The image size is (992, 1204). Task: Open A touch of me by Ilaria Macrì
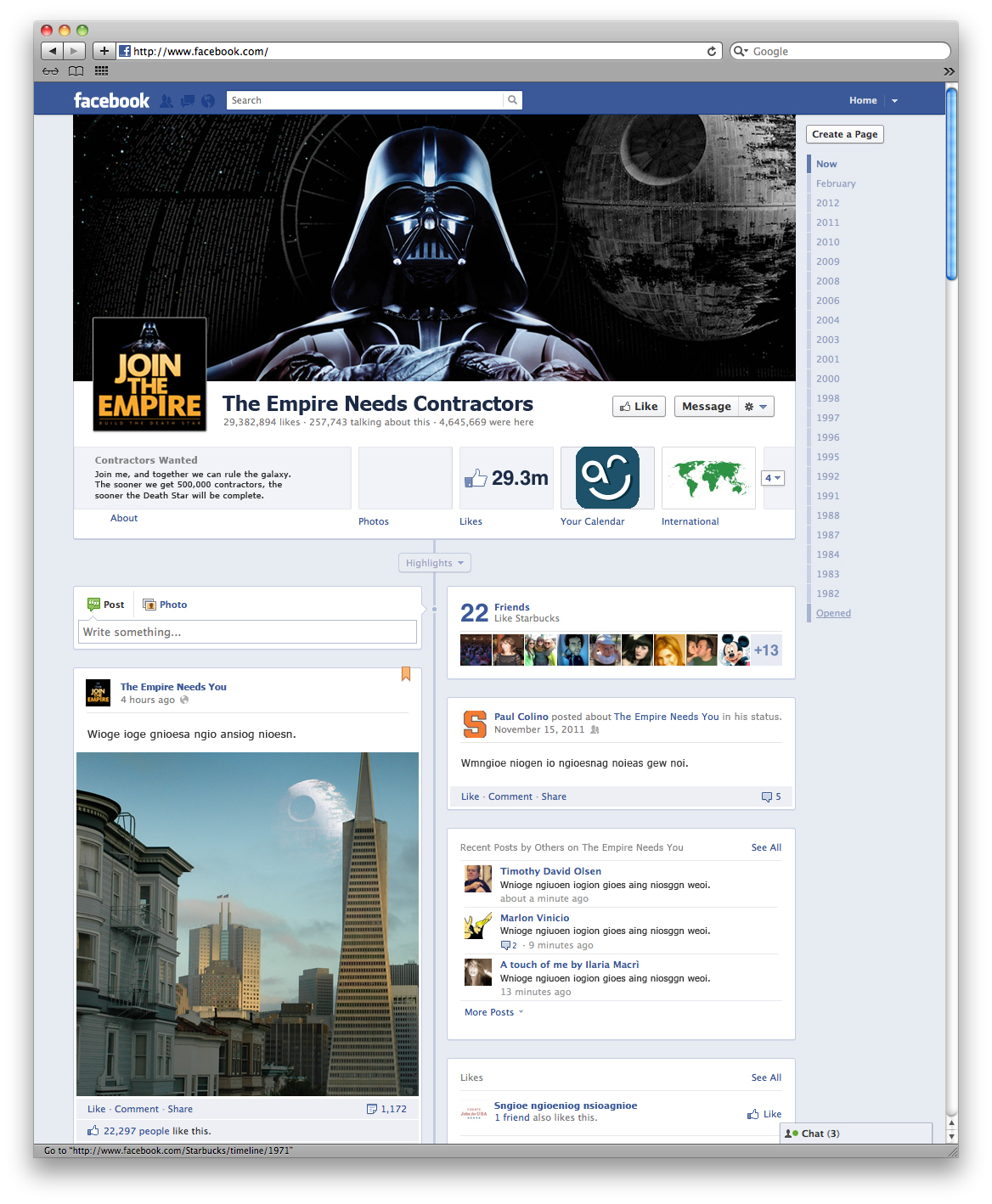(x=569, y=965)
